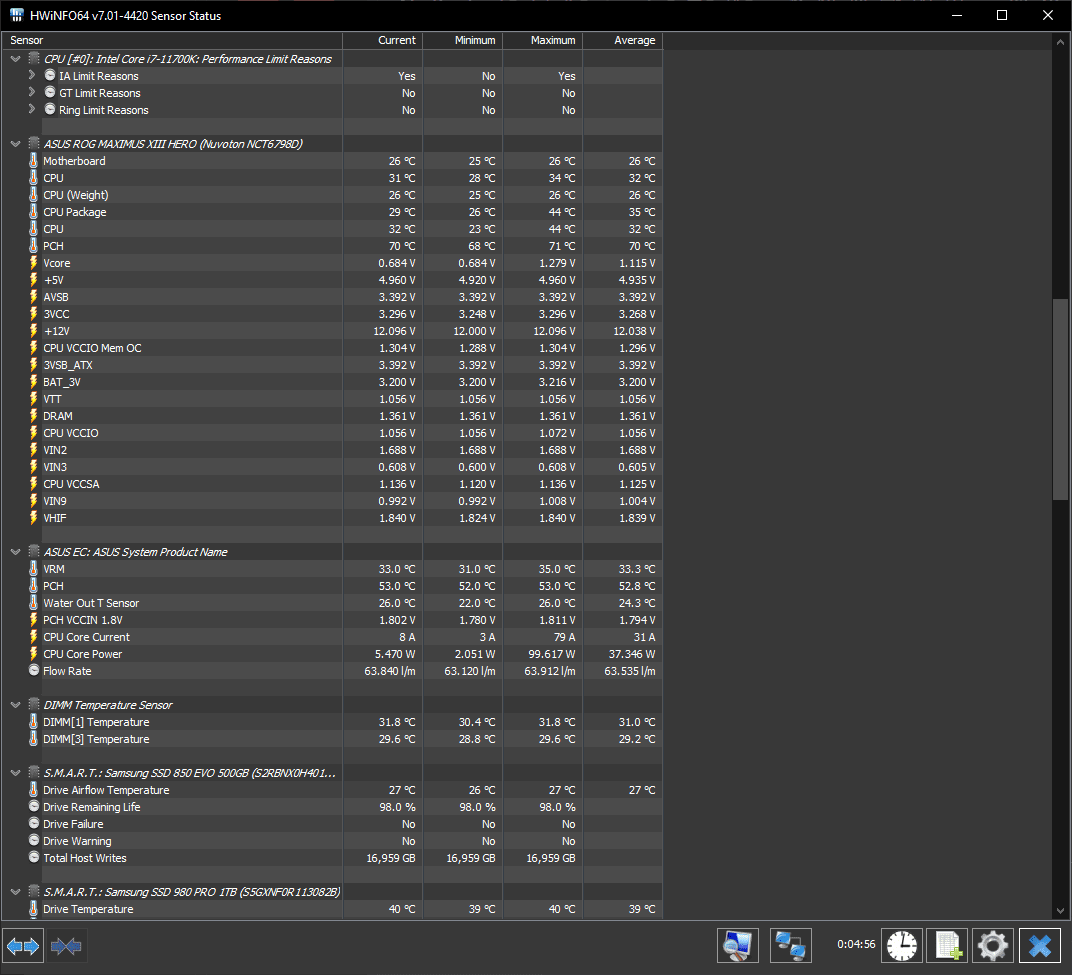Viewport: 1072px width, 975px height.
Task: Click the thermometer icon by Drive Airflow Temperature
Action: [34, 790]
